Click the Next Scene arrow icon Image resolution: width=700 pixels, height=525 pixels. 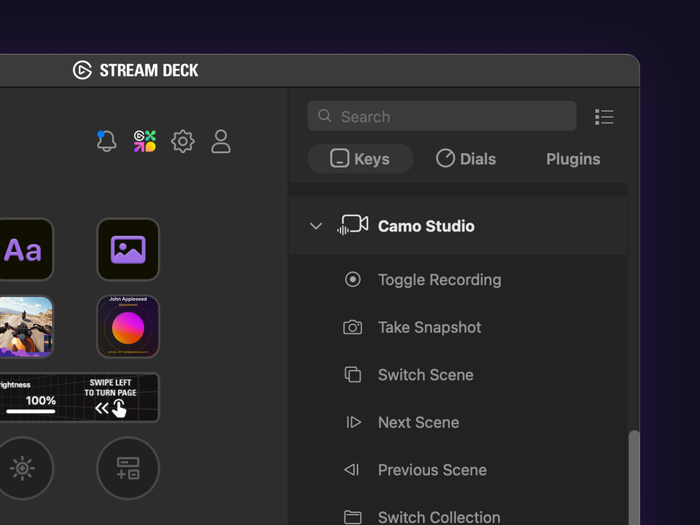click(x=354, y=422)
